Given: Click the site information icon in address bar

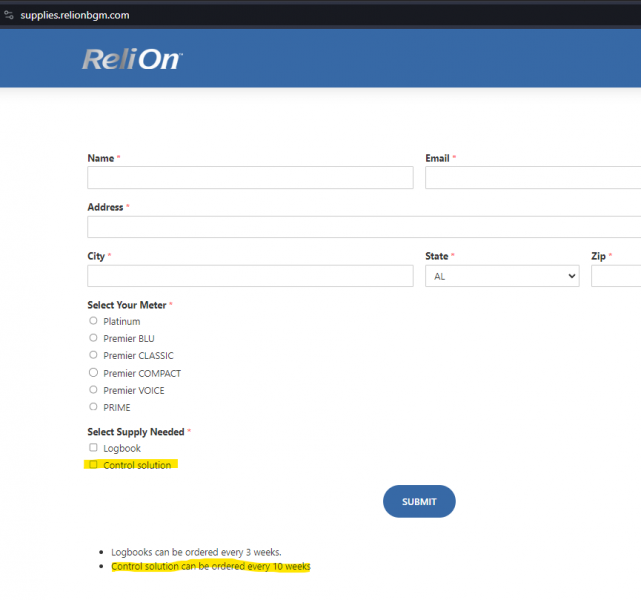Looking at the screenshot, I should (8, 15).
